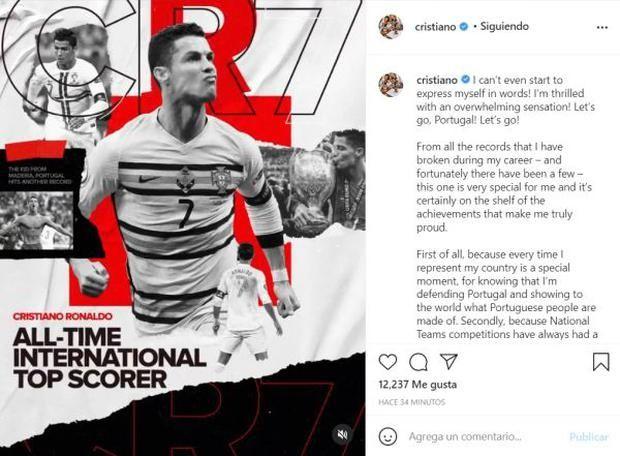The width and height of the screenshot is (620, 456).
Task: Share post using paper plane icon
Action: click(x=448, y=361)
